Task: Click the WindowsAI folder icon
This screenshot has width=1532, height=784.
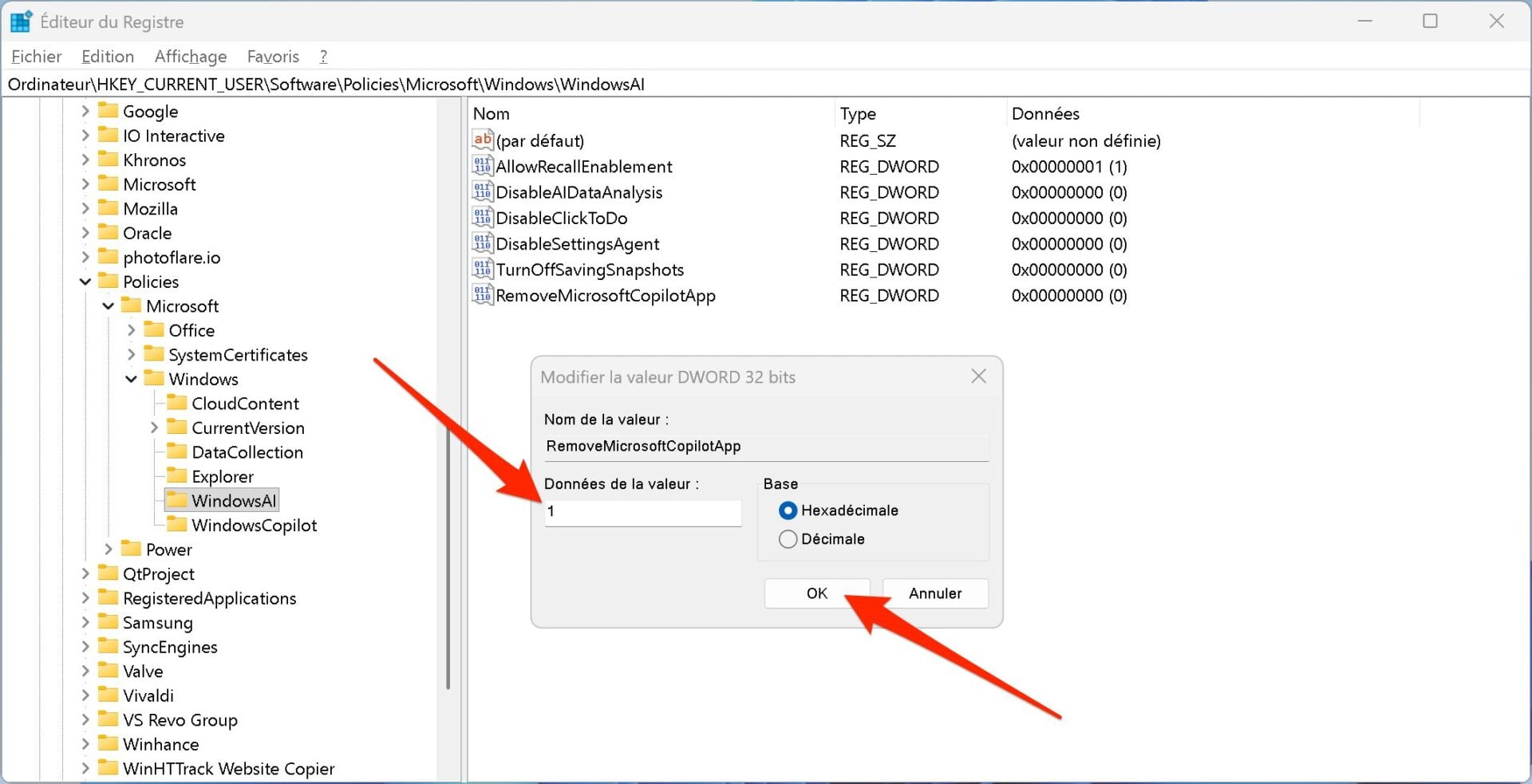Action: (x=177, y=499)
